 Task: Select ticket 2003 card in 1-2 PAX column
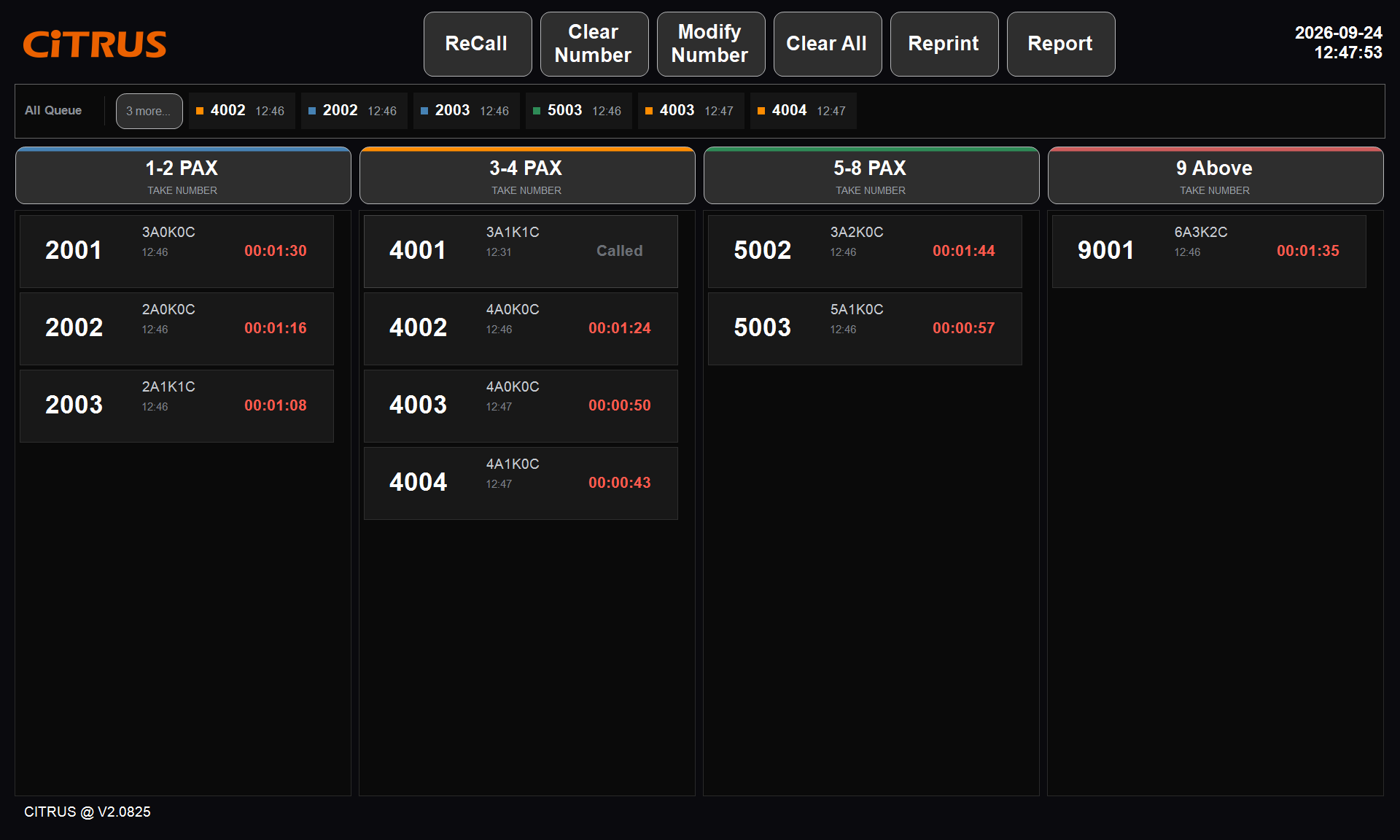pos(176,405)
